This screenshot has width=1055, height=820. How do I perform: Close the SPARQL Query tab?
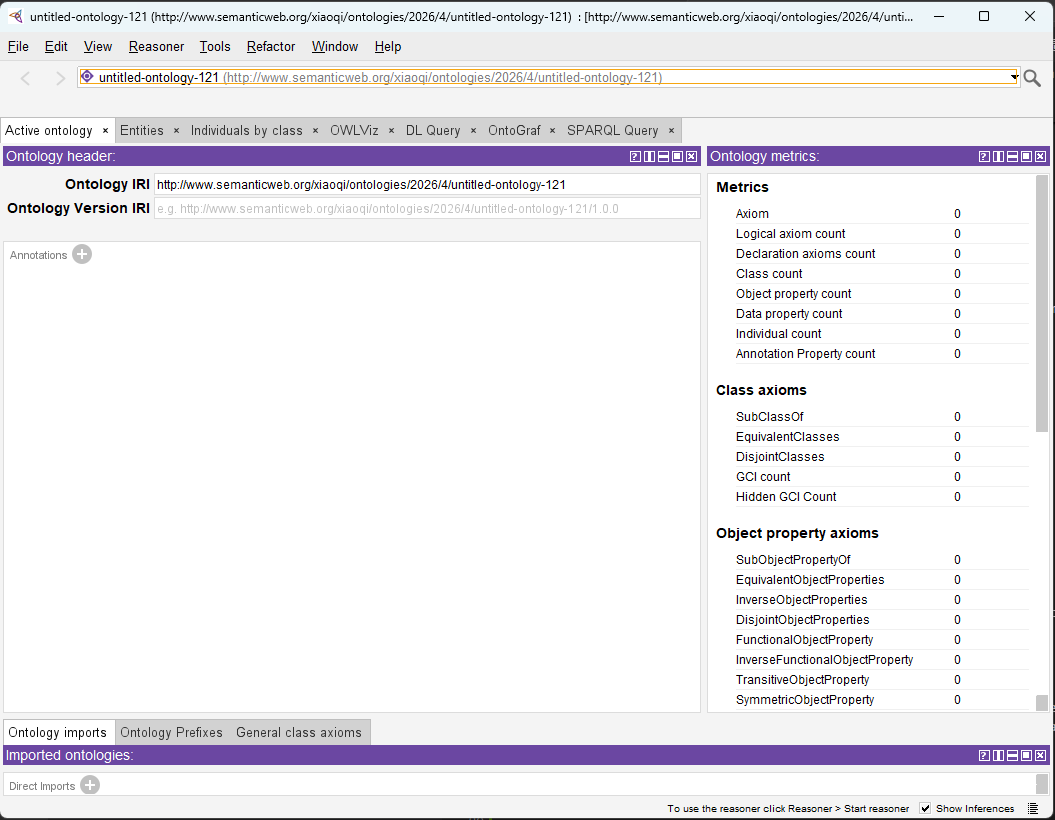(x=671, y=131)
